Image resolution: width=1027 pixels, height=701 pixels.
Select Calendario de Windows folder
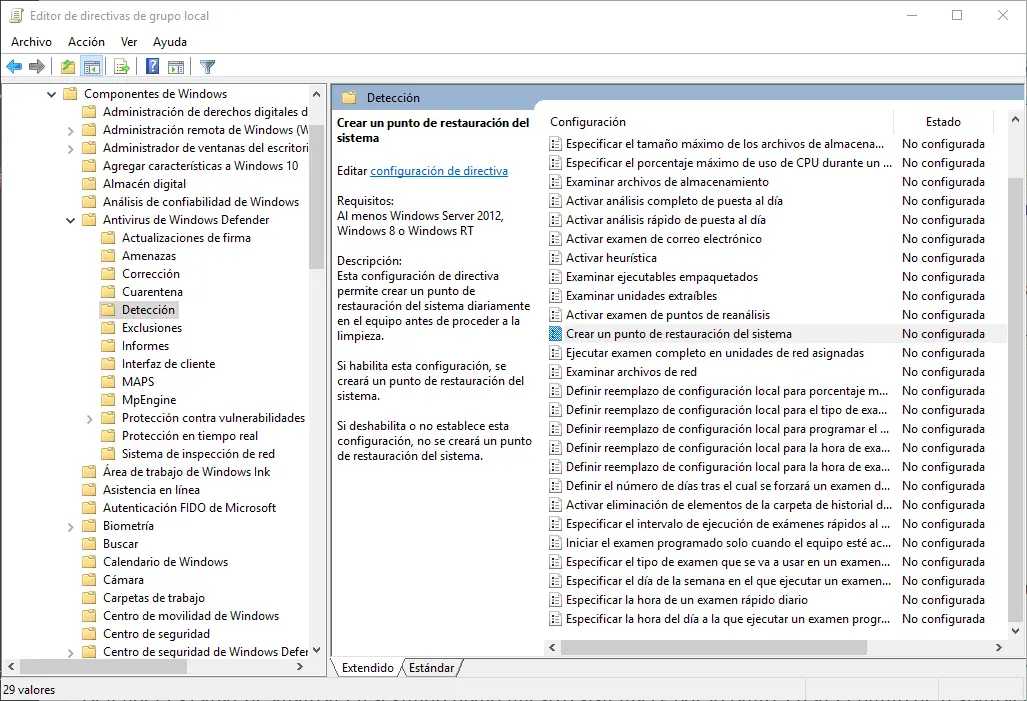click(166, 562)
